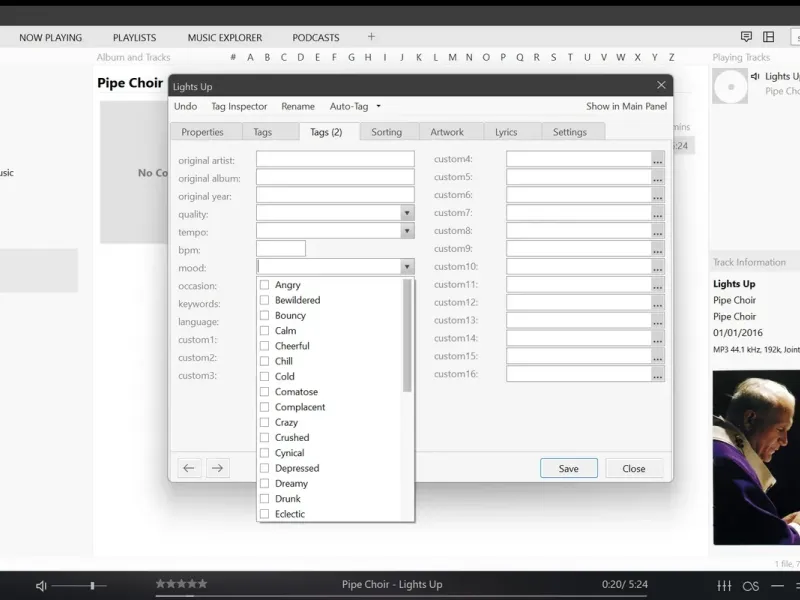Image resolution: width=800 pixels, height=600 pixels.
Task: Click the custom4 input field
Action: pyautogui.click(x=579, y=159)
